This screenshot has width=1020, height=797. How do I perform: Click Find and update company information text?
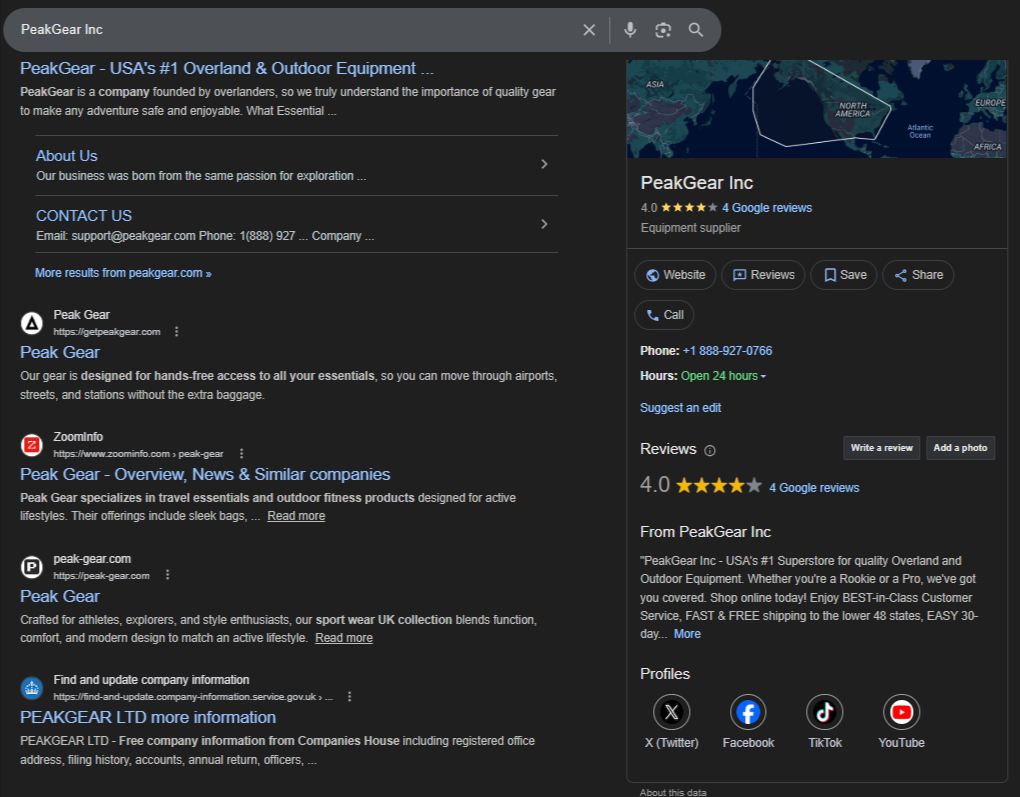coord(151,680)
